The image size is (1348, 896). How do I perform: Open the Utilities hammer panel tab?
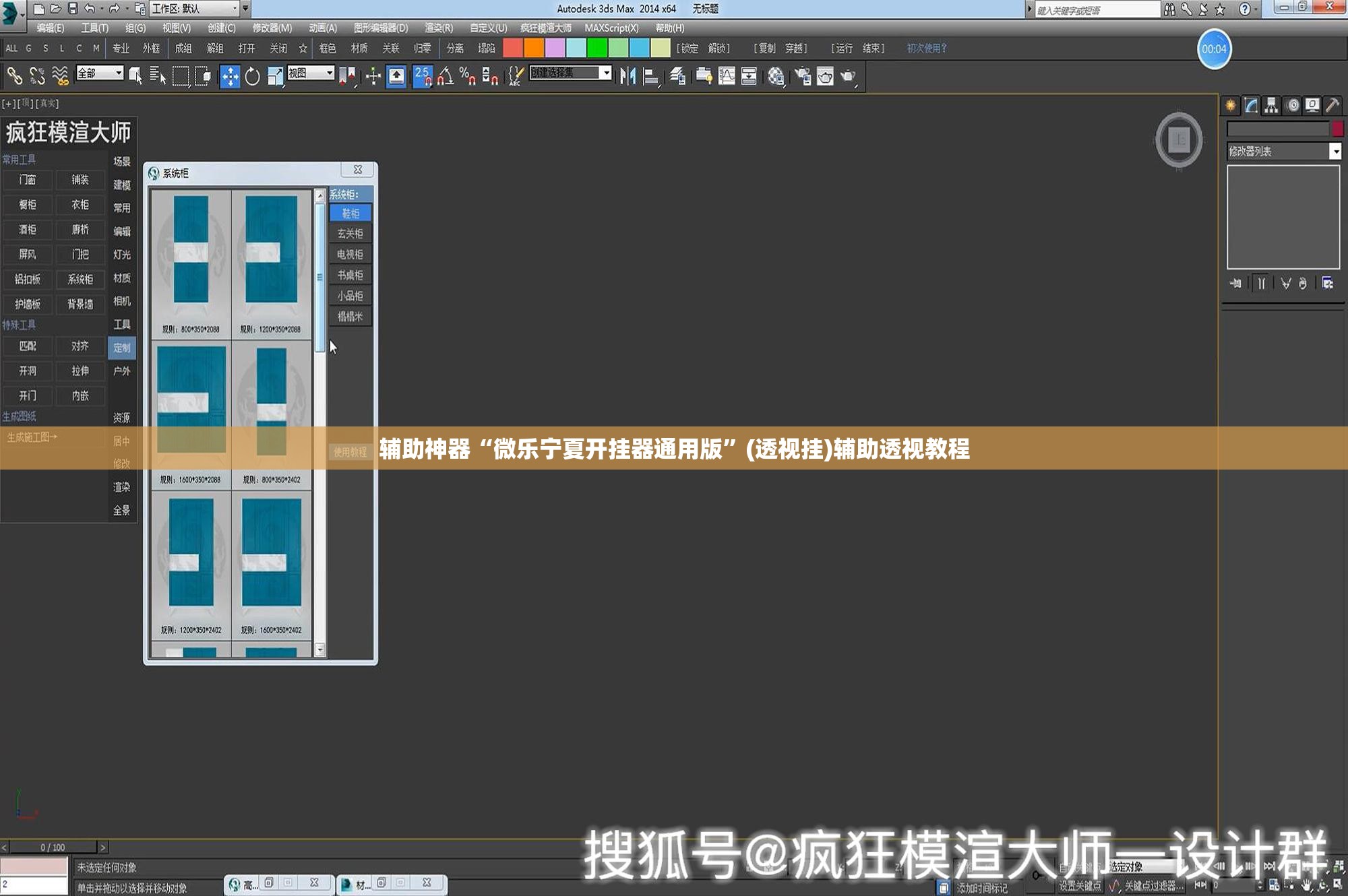1332,106
